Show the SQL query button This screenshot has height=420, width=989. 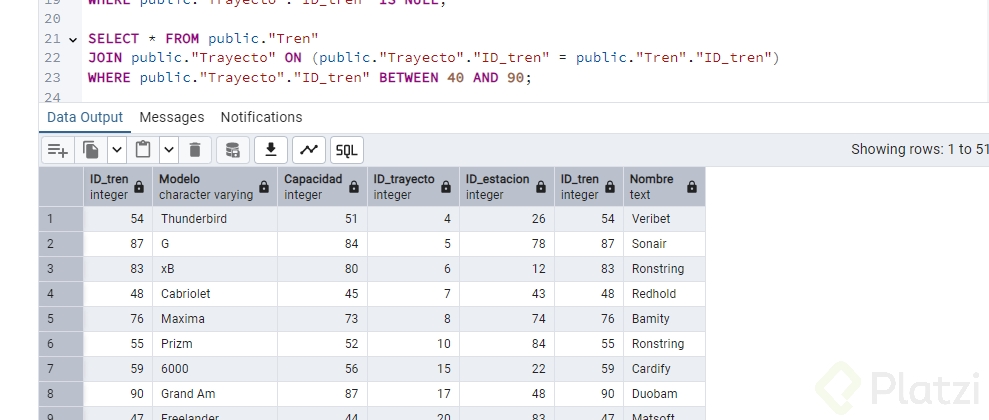coord(347,150)
